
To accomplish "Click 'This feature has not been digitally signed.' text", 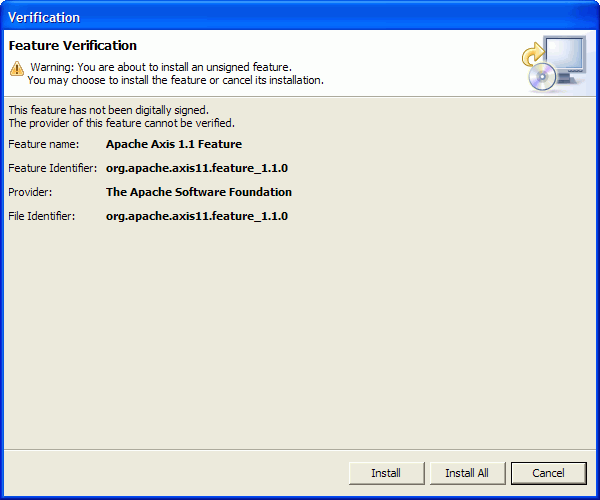I will tap(109, 110).
